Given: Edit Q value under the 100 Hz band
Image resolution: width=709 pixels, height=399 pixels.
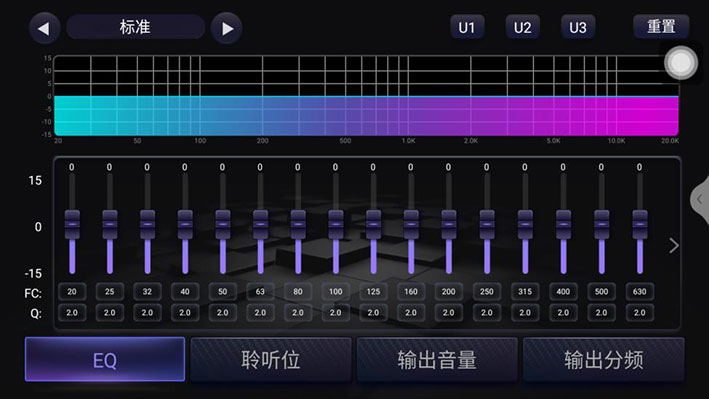Looking at the screenshot, I should [336, 313].
